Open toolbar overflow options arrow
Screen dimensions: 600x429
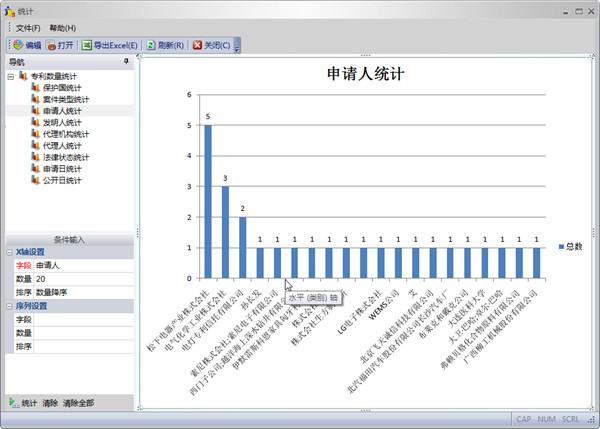point(237,47)
